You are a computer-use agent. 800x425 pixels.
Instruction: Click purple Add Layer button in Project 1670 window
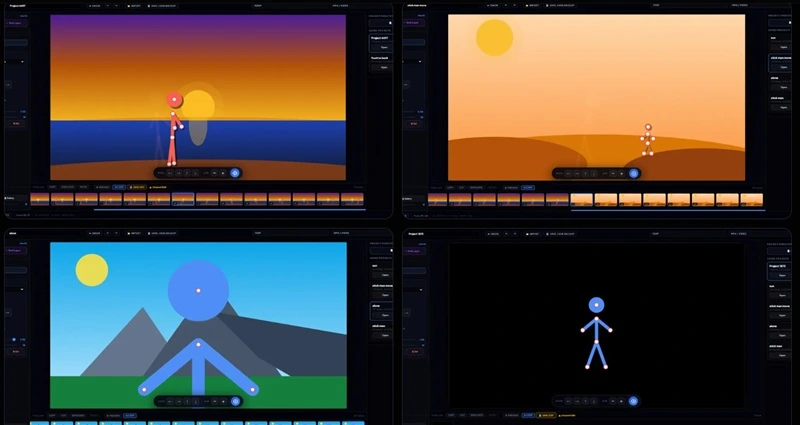pos(413,251)
